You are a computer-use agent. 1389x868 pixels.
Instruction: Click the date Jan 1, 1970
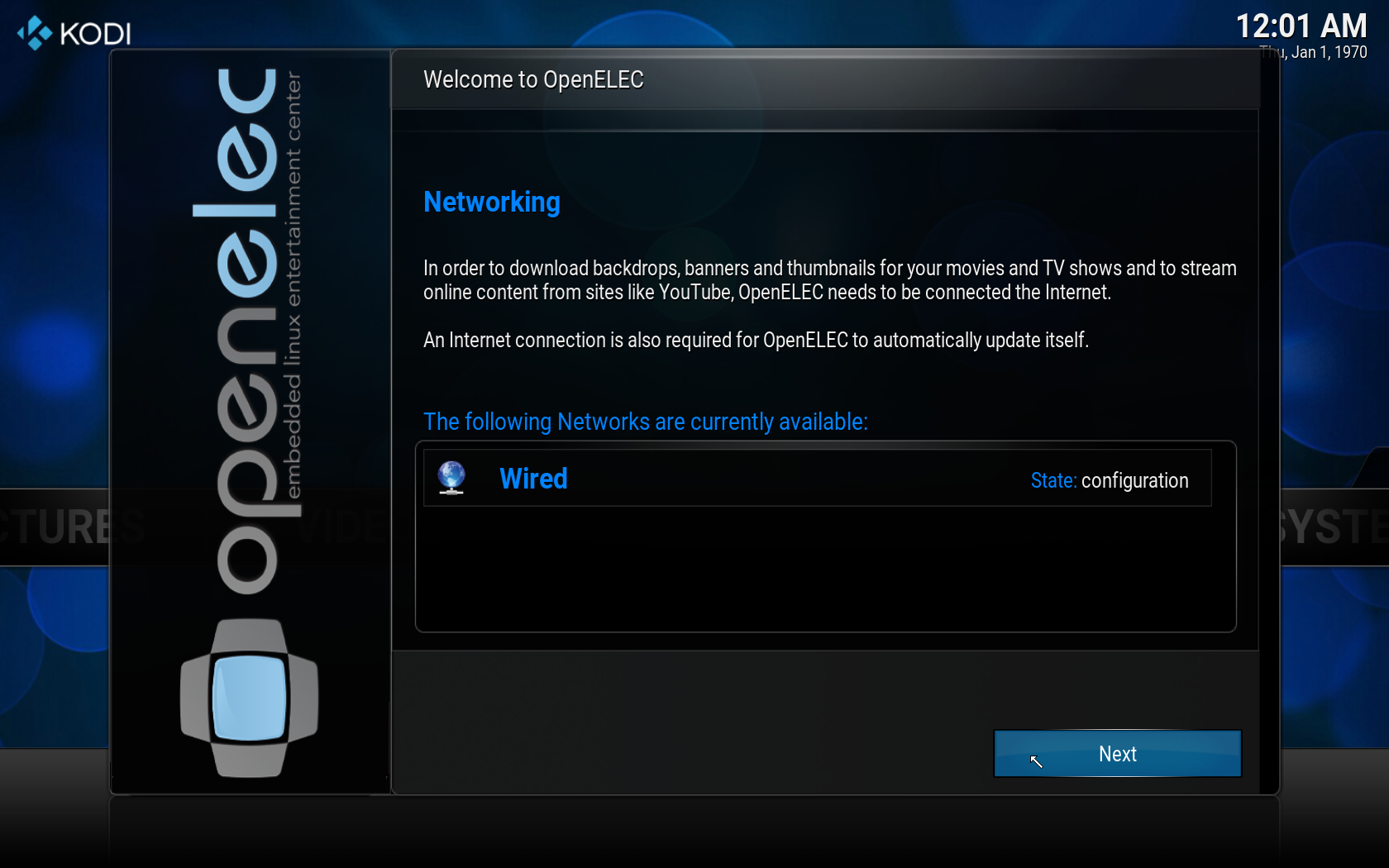click(1313, 52)
